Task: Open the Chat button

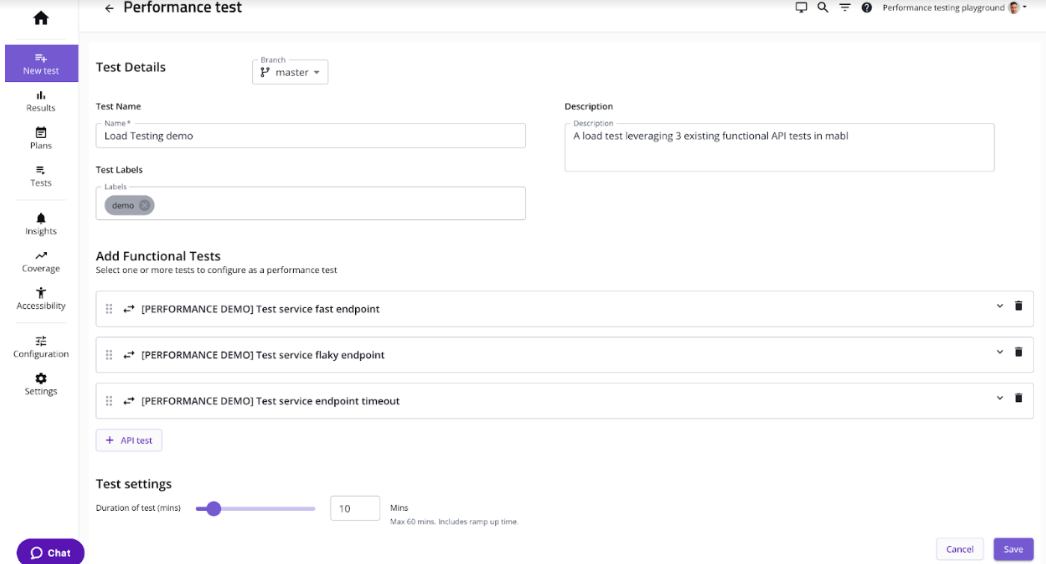Action: (x=51, y=552)
